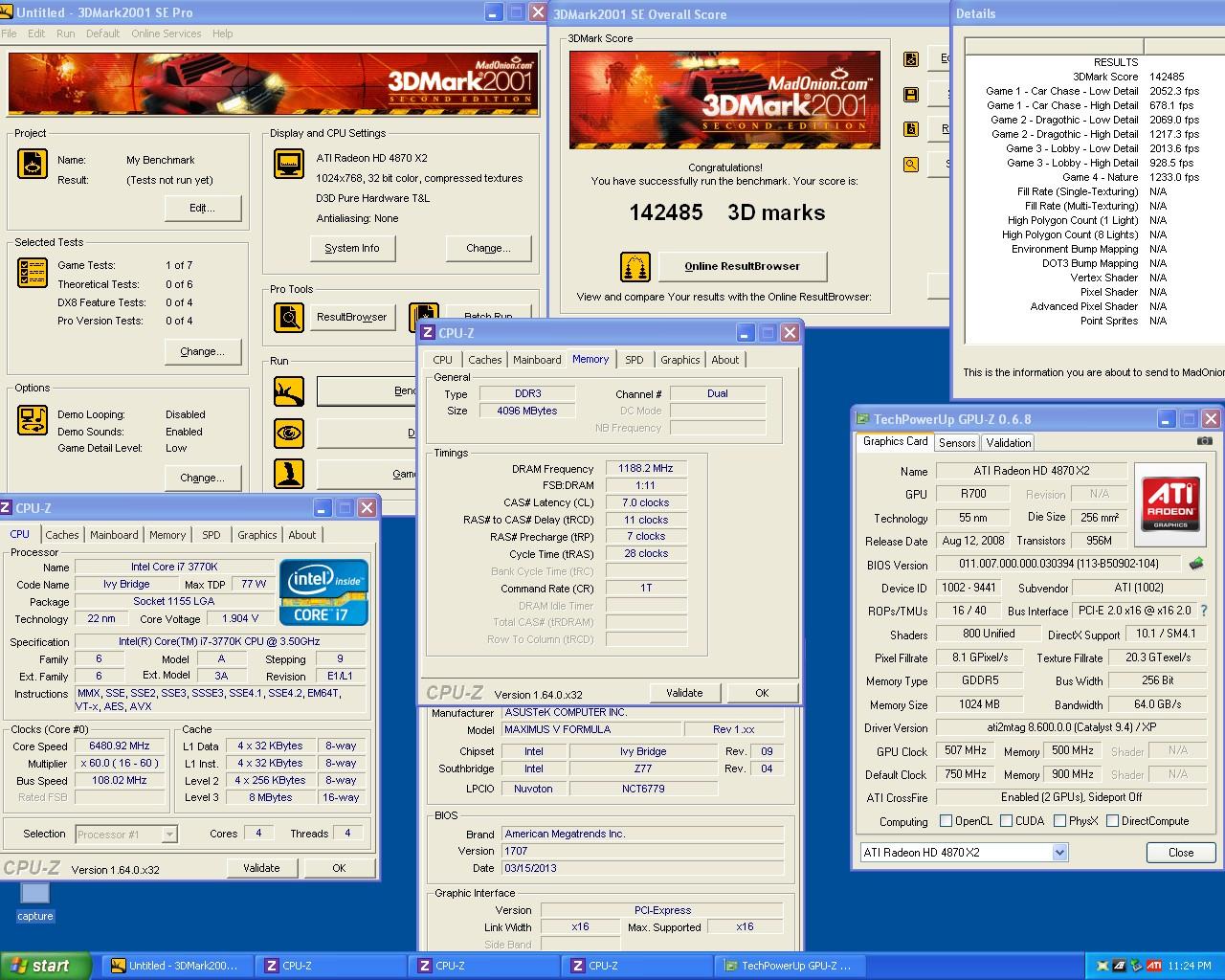Open the Run menu in 3DMark2001

[x=65, y=33]
